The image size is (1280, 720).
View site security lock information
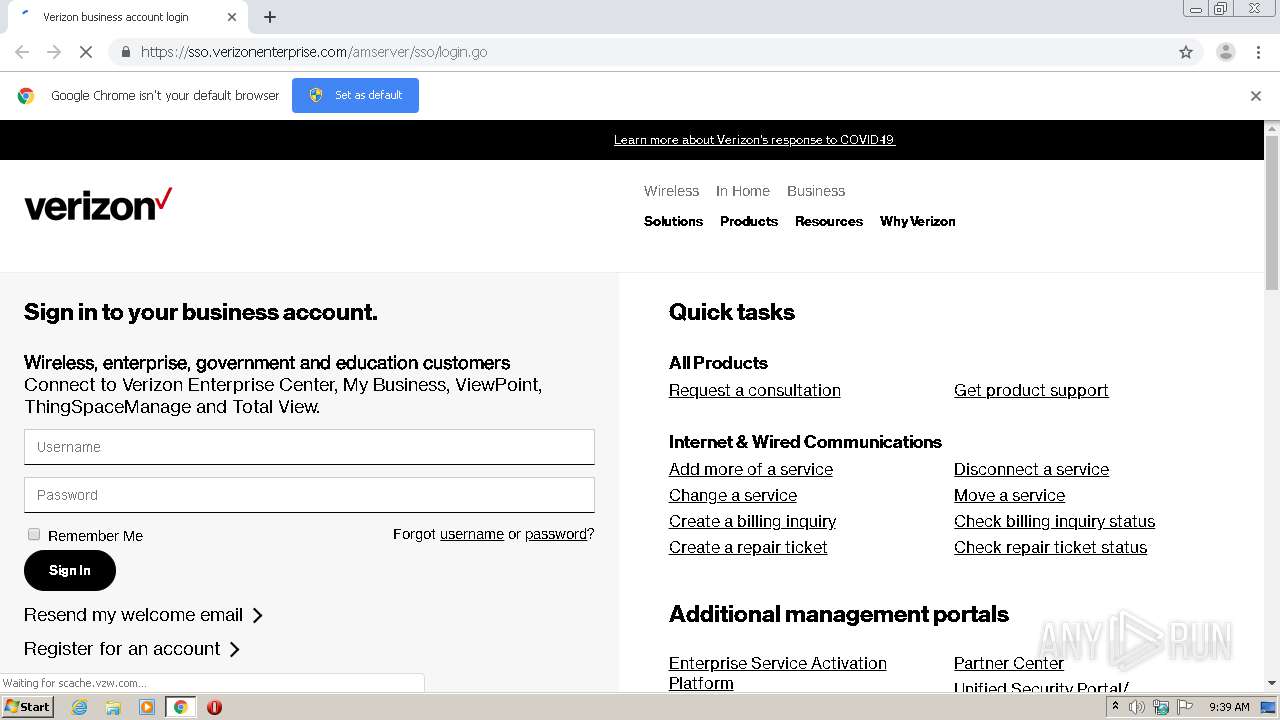[x=125, y=52]
